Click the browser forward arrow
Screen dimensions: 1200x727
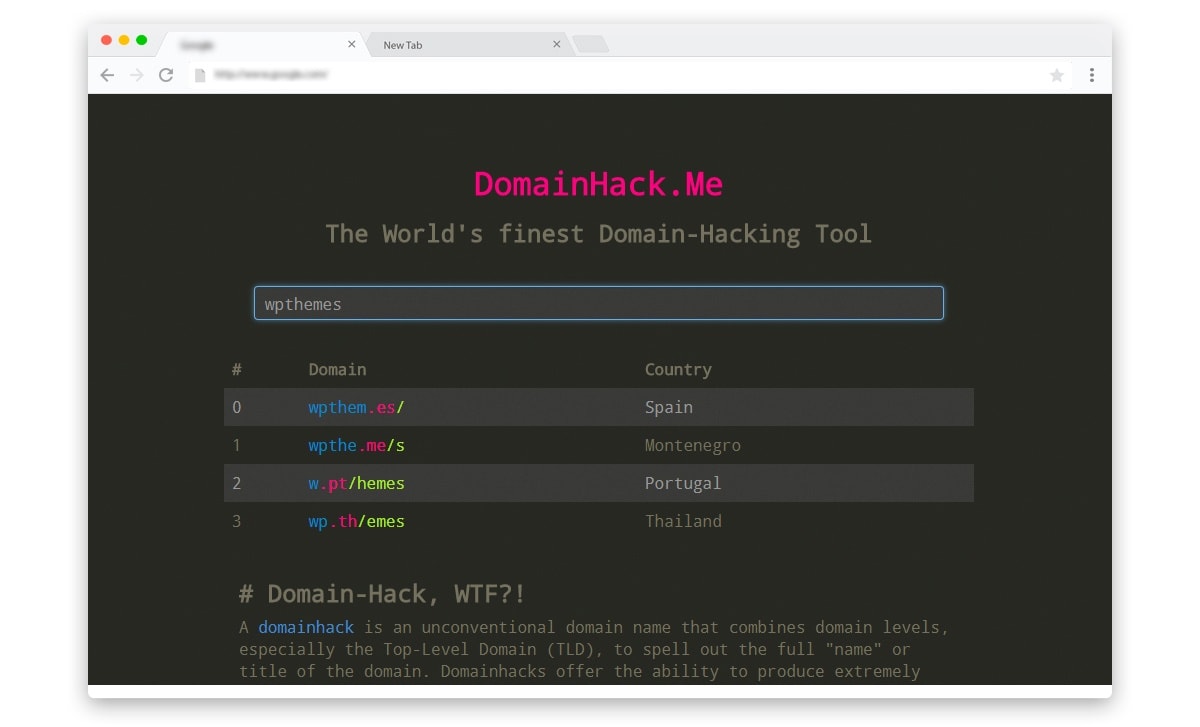pos(136,75)
